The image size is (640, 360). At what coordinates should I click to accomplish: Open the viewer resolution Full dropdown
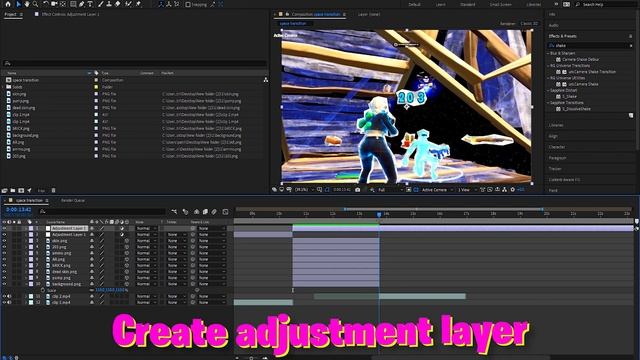(x=390, y=190)
